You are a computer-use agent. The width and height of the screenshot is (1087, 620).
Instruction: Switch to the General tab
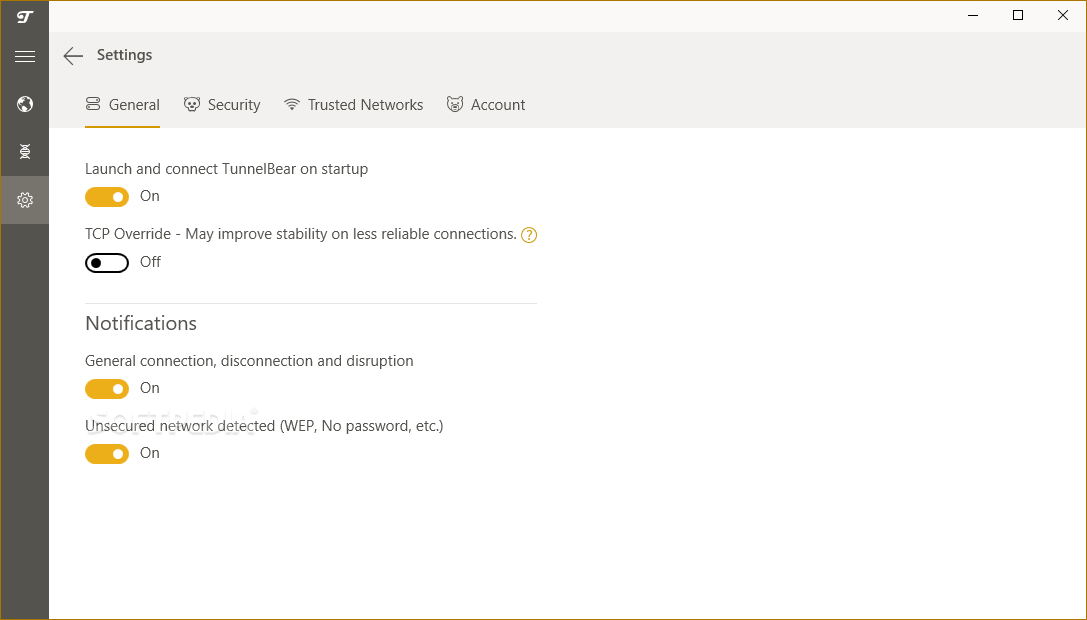(x=123, y=105)
